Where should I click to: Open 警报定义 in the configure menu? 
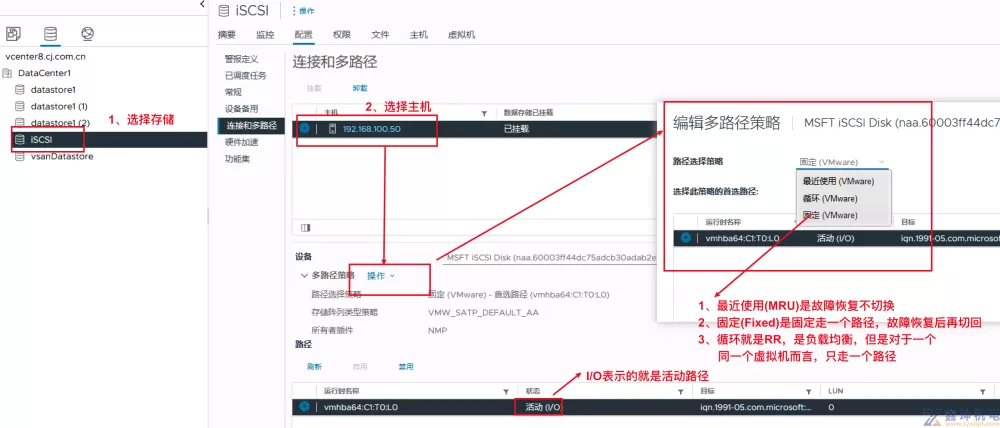(x=241, y=59)
